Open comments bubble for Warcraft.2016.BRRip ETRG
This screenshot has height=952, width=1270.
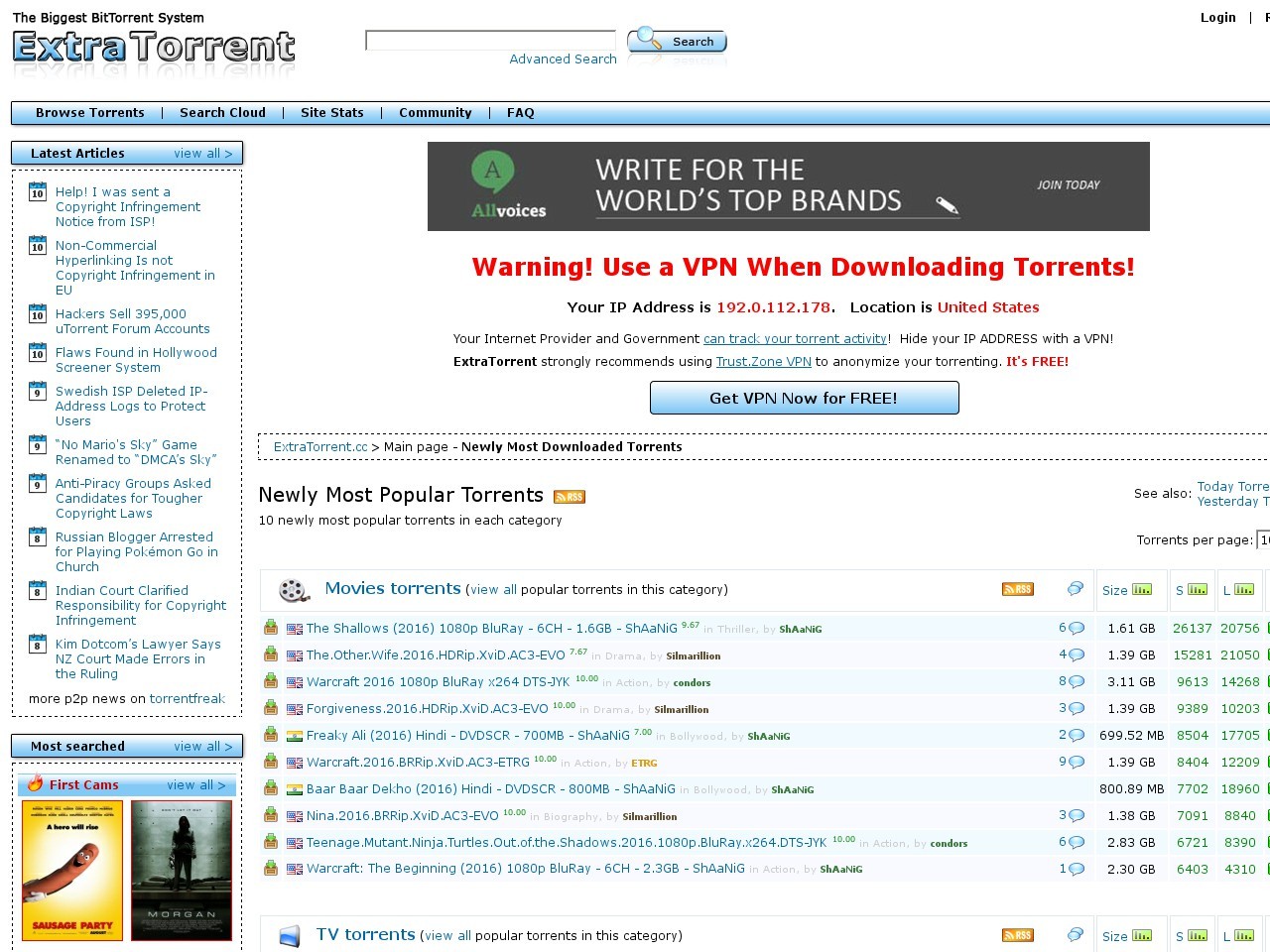coord(1077,762)
